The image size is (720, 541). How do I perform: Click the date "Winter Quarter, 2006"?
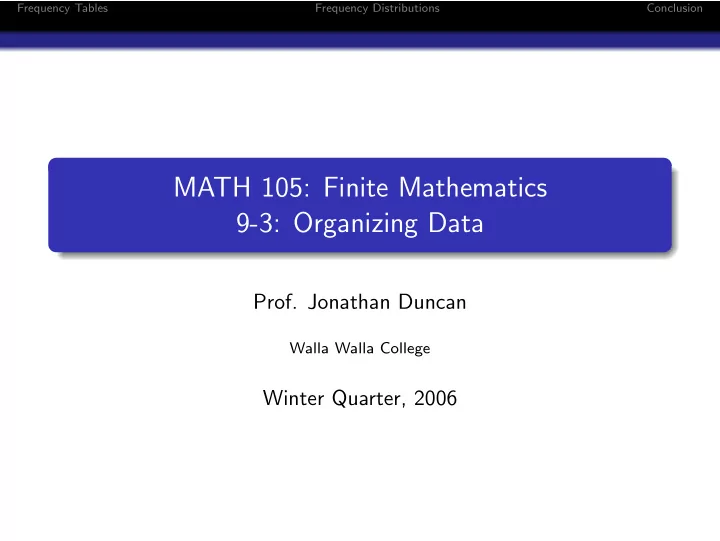tap(360, 398)
